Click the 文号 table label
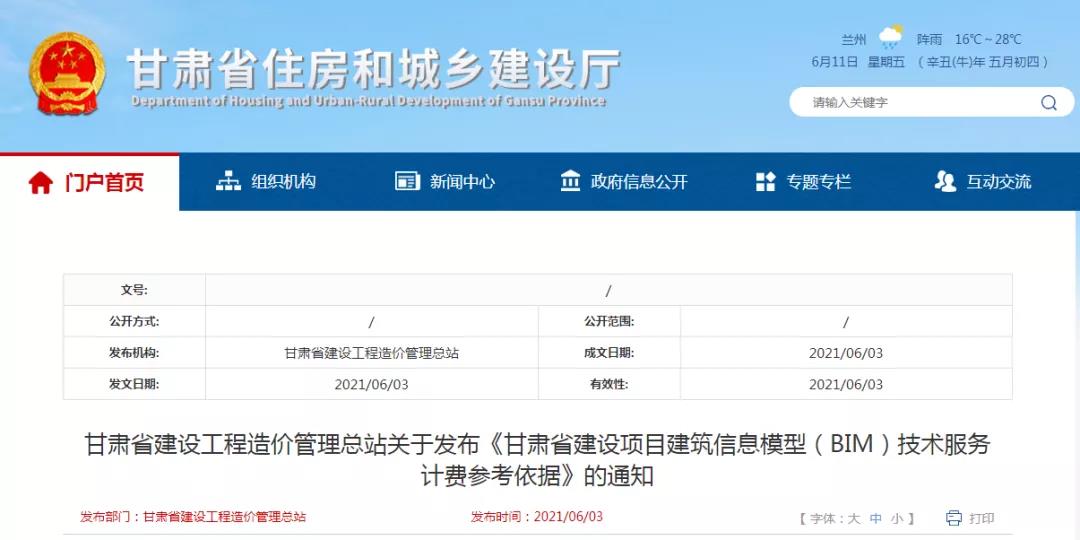 click(134, 290)
